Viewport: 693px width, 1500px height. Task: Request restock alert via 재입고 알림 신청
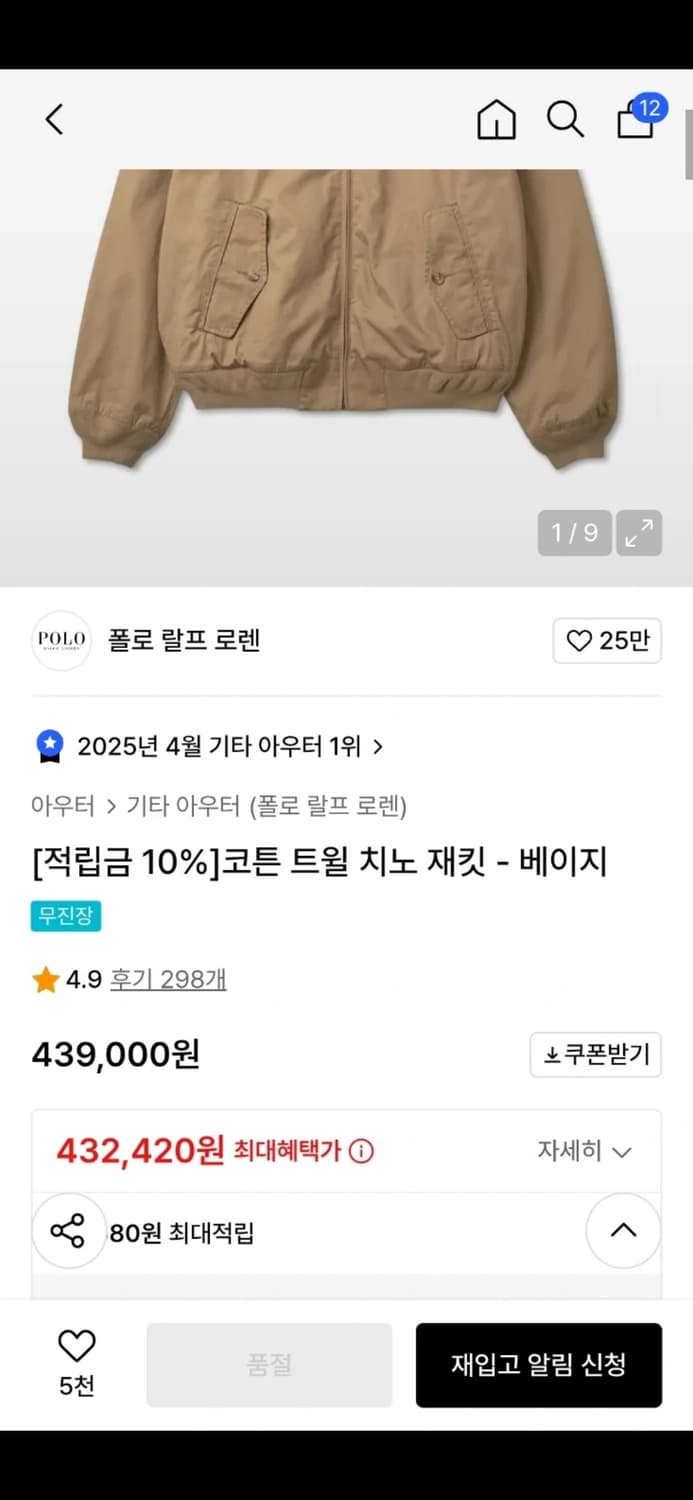(x=538, y=1364)
